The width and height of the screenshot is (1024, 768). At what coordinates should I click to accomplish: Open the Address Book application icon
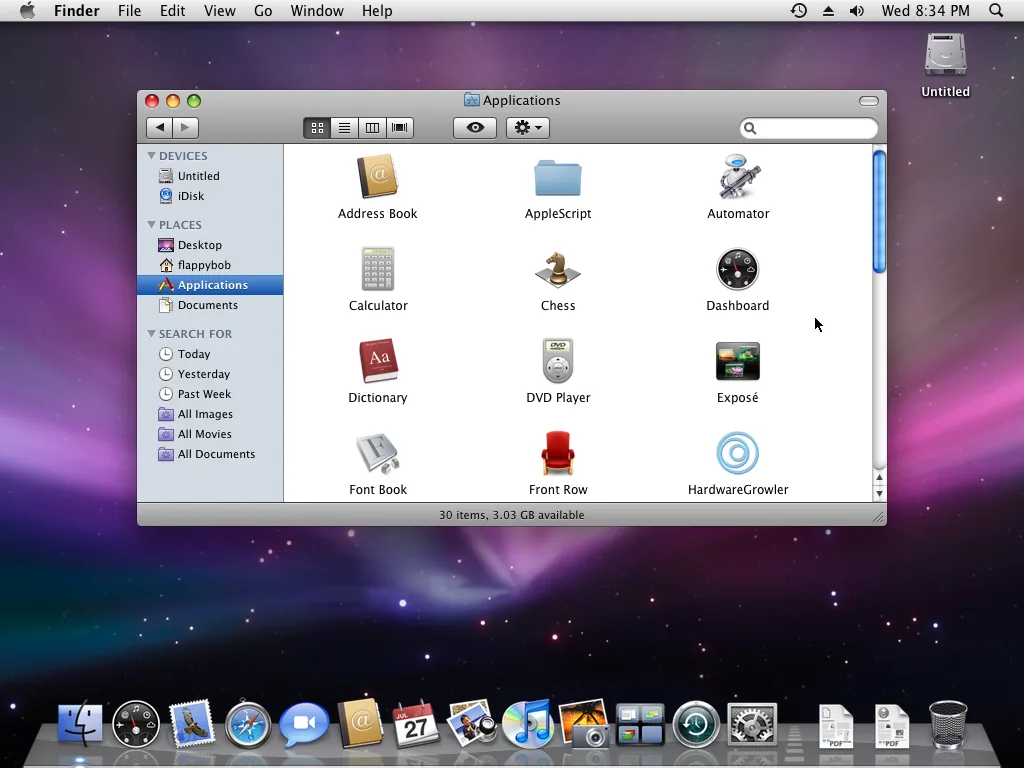tap(377, 176)
